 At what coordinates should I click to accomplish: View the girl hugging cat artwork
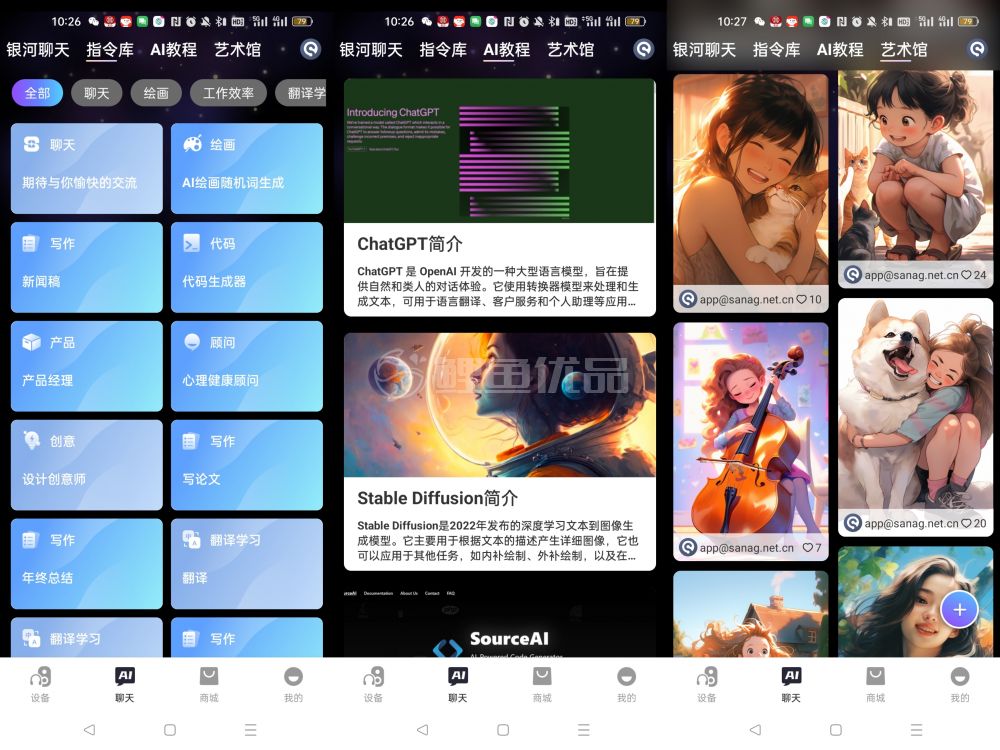pos(751,179)
